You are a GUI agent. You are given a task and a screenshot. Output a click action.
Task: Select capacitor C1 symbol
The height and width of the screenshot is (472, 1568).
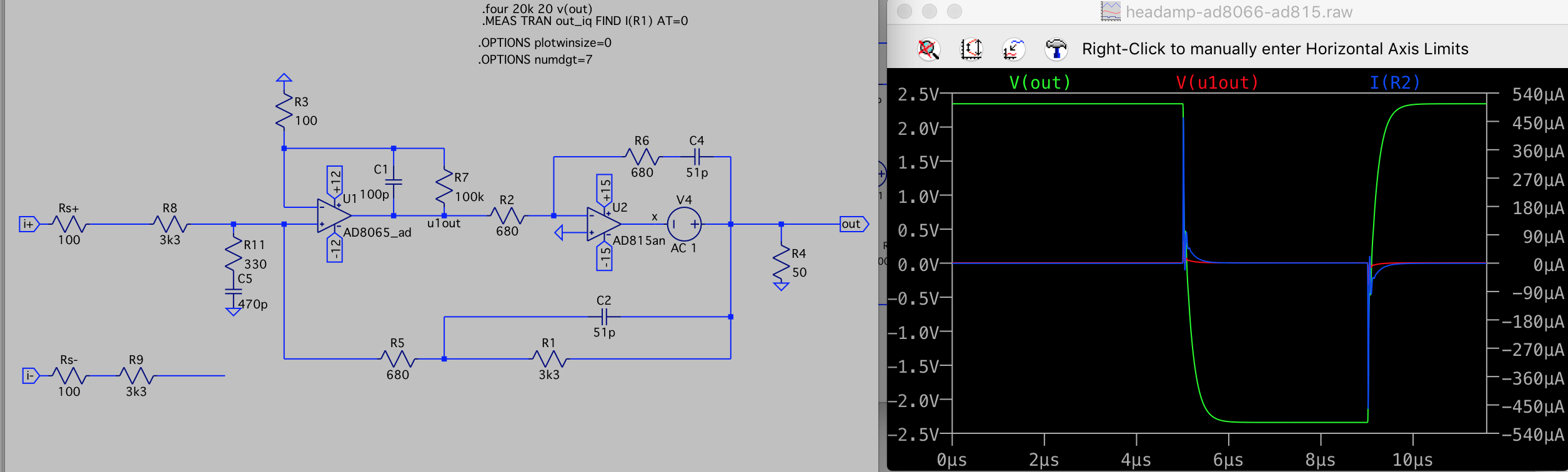pos(394,182)
